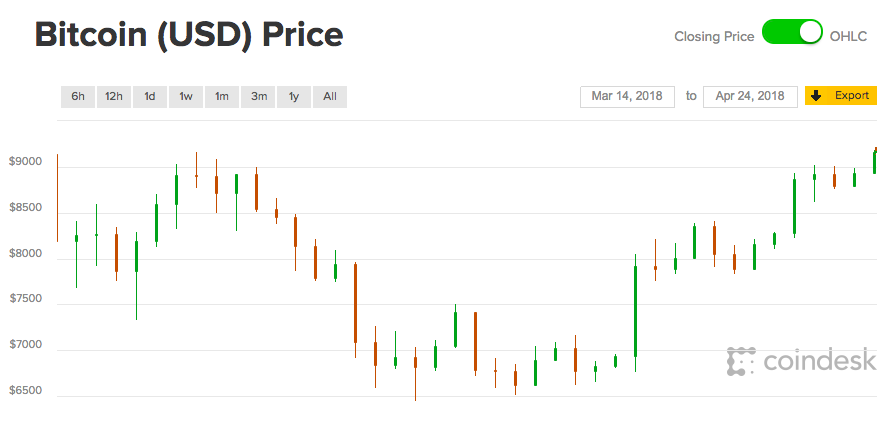Click the tall green candlestick near $7500
This screenshot has height=443, width=886.
(635, 310)
